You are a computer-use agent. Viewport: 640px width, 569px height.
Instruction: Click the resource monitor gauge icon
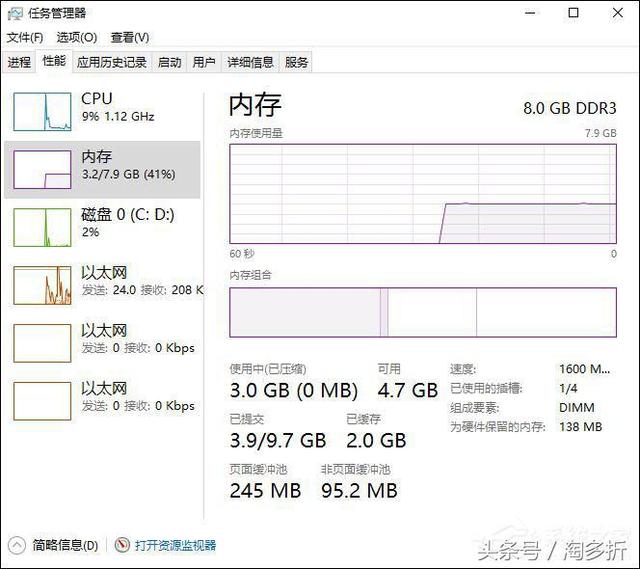click(x=122, y=545)
